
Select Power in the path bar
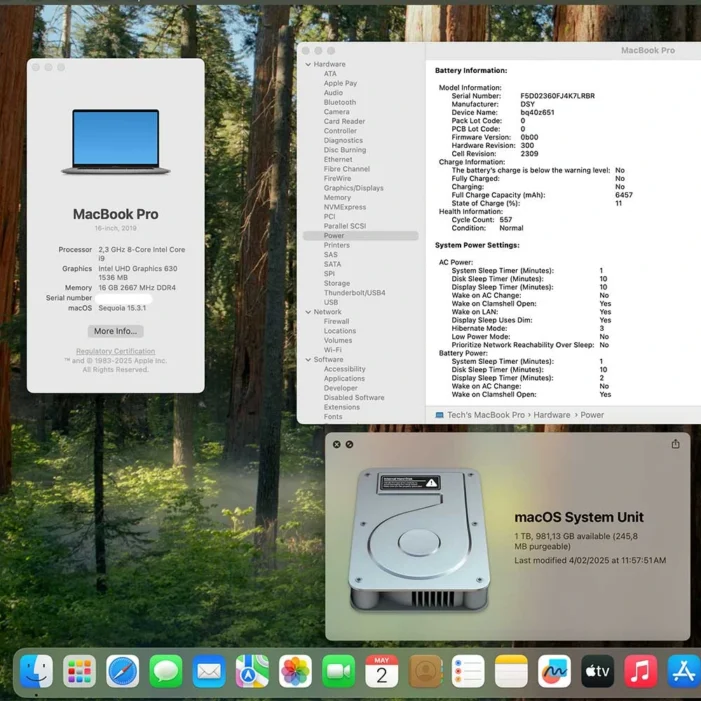[x=592, y=415]
